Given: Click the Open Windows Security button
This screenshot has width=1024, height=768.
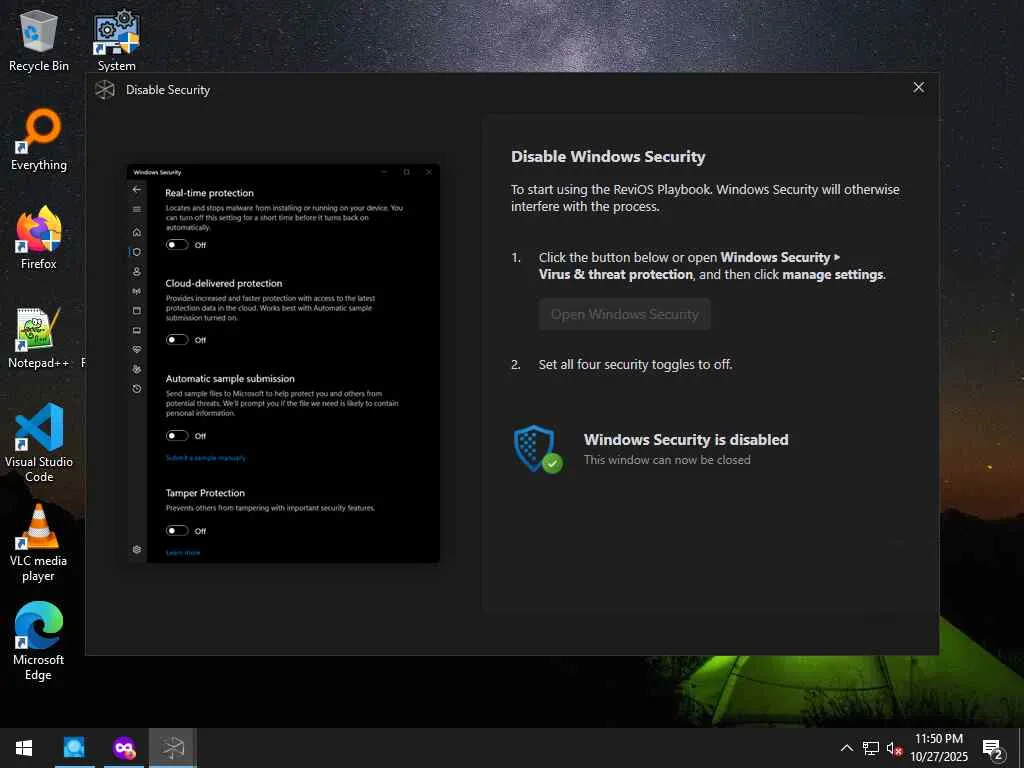Looking at the screenshot, I should coord(624,314).
